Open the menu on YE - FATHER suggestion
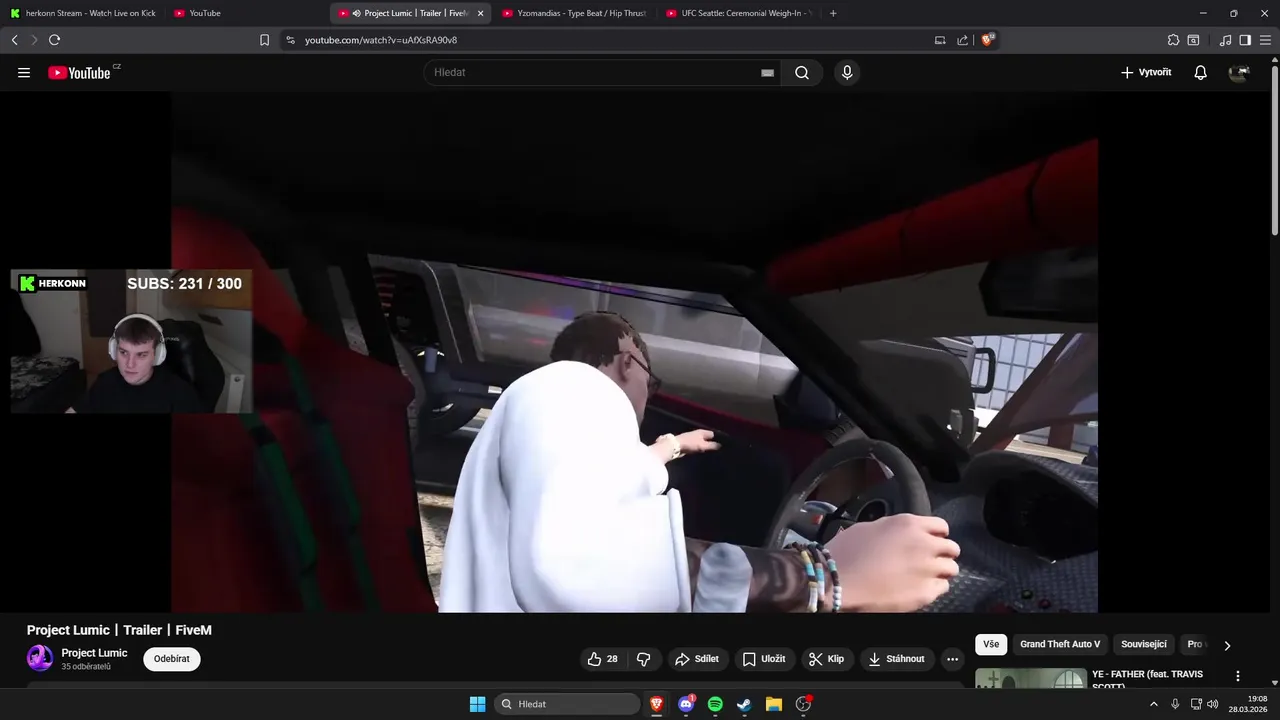This screenshot has height=720, width=1280. (1238, 676)
